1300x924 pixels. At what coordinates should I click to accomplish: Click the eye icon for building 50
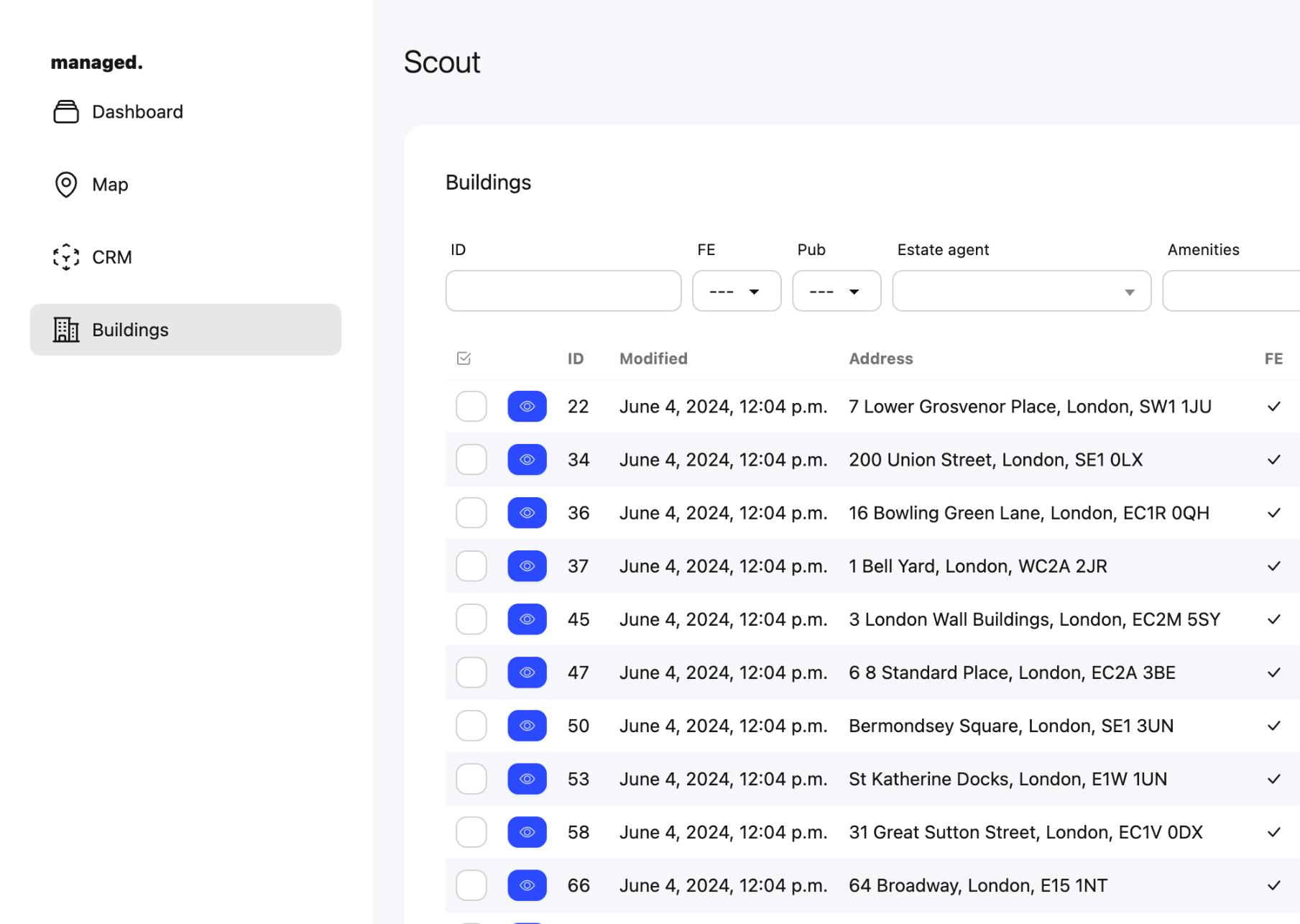[x=527, y=726]
